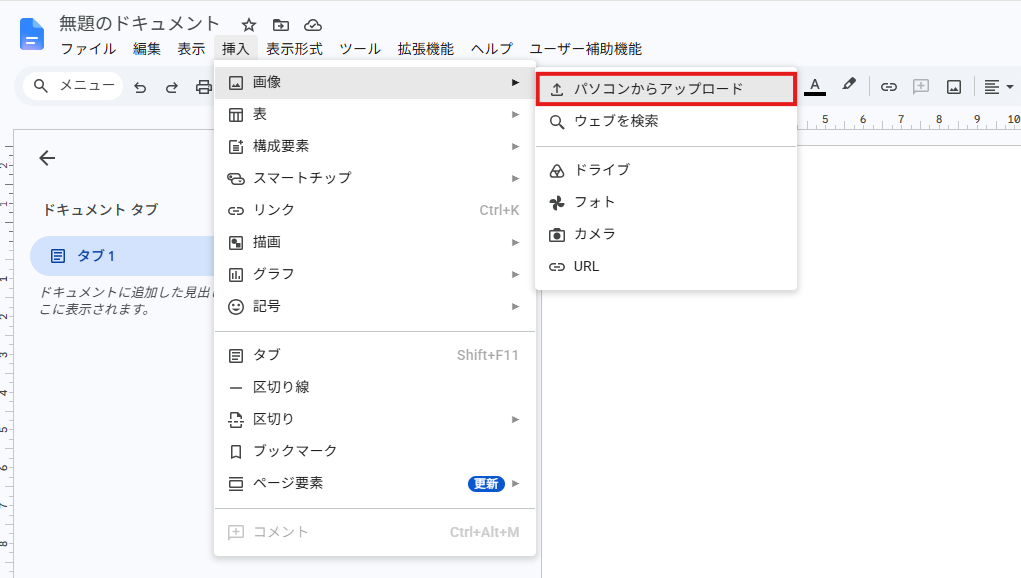1021x578 pixels.
Task: Click the insert link toolbar icon
Action: click(x=889, y=87)
